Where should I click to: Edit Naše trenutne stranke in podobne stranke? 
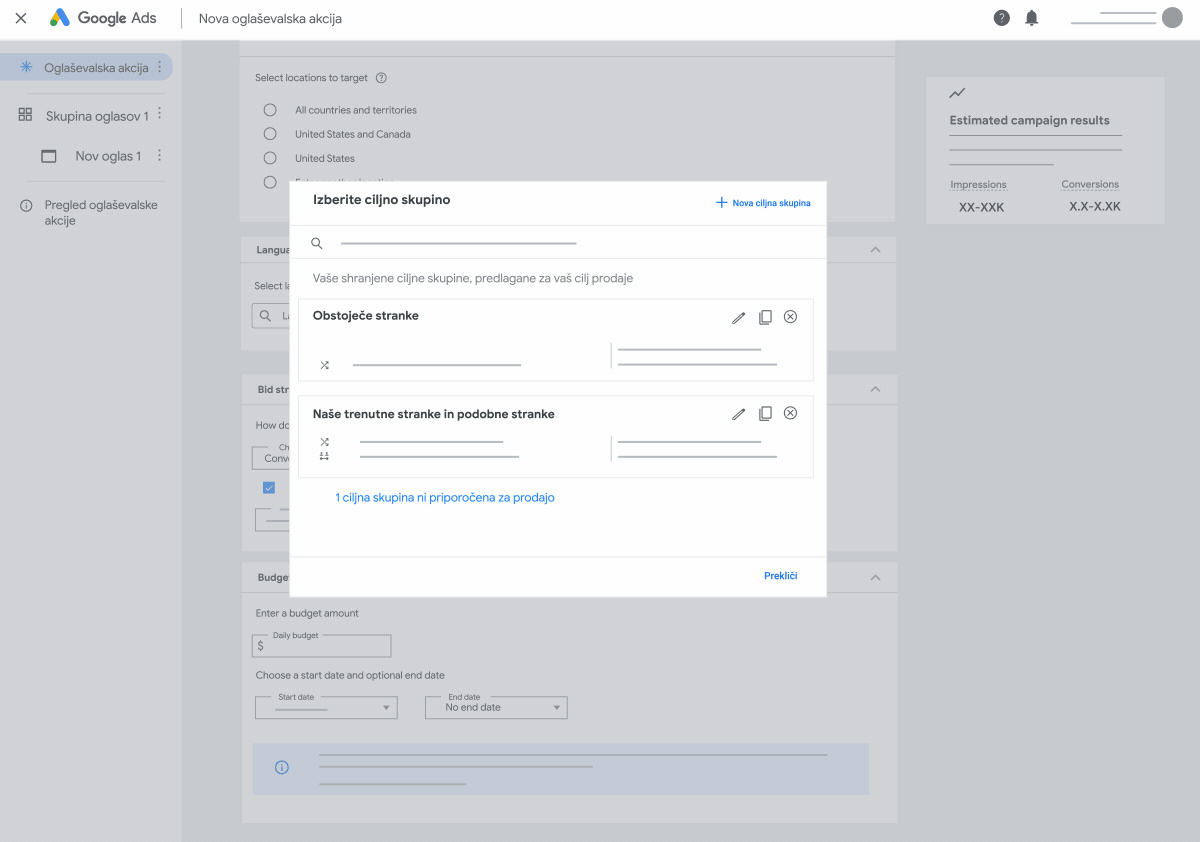coord(738,414)
